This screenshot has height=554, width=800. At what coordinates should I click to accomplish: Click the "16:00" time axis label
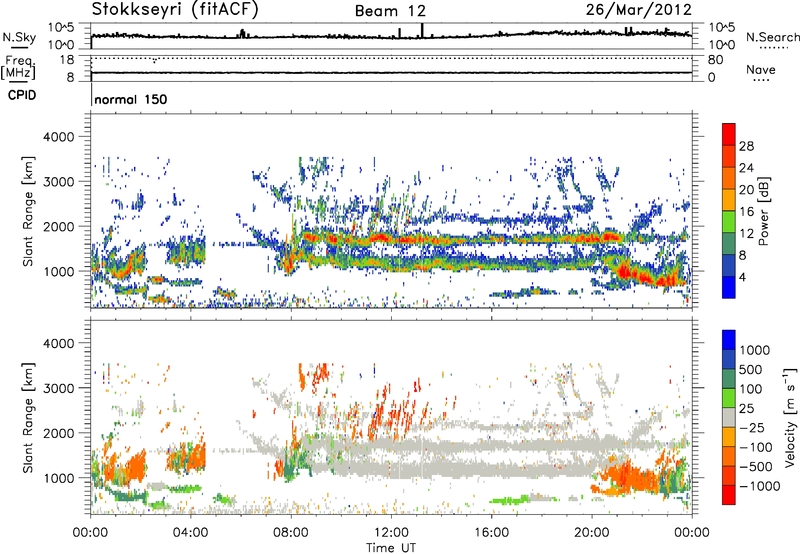[x=491, y=532]
